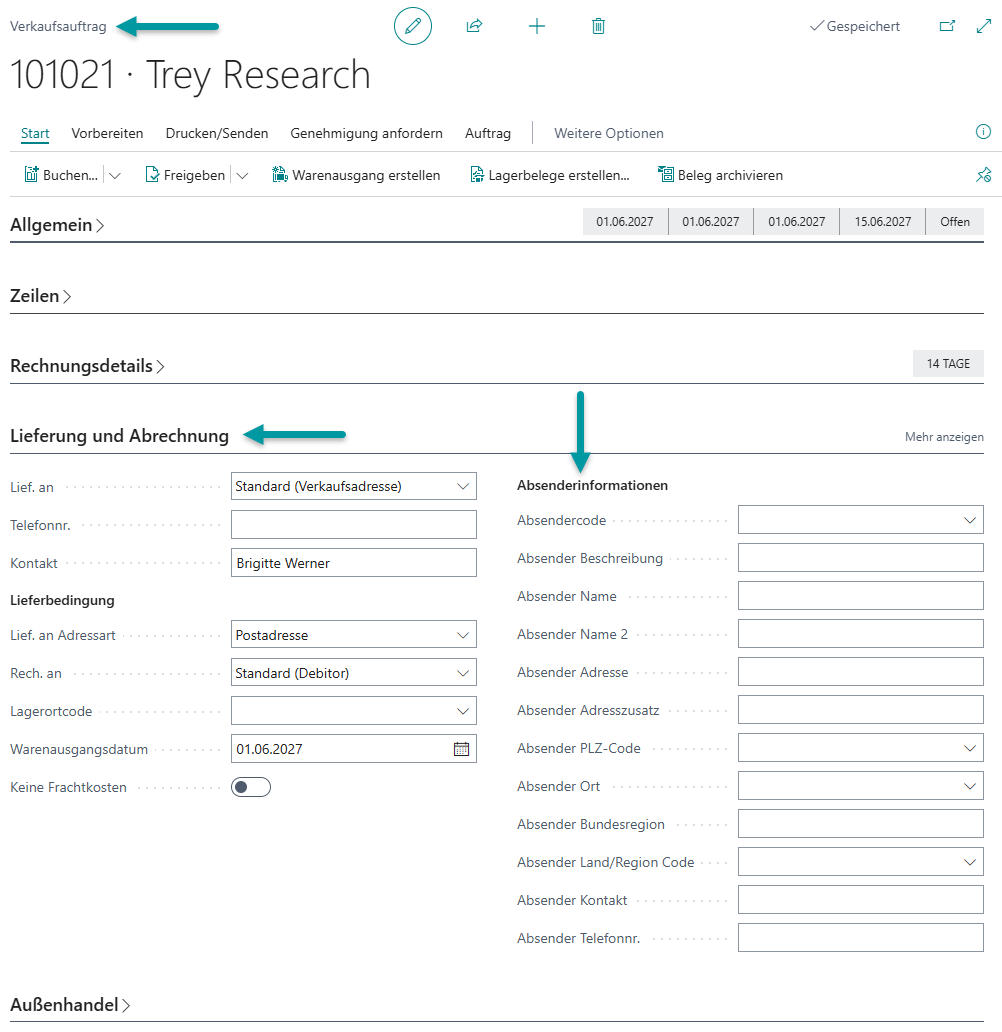Open dropdown arrow next to Freigeben

tap(242, 175)
